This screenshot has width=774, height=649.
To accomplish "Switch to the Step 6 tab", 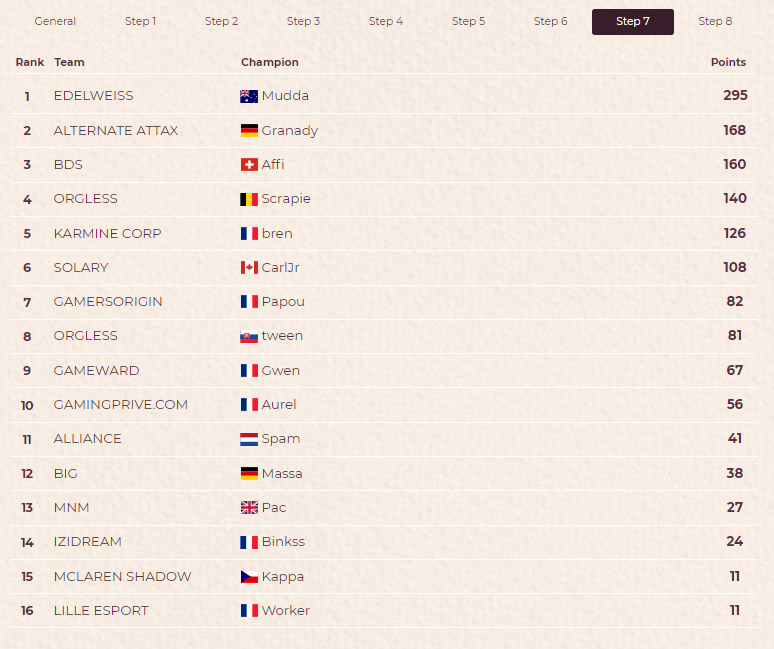I will [550, 21].
